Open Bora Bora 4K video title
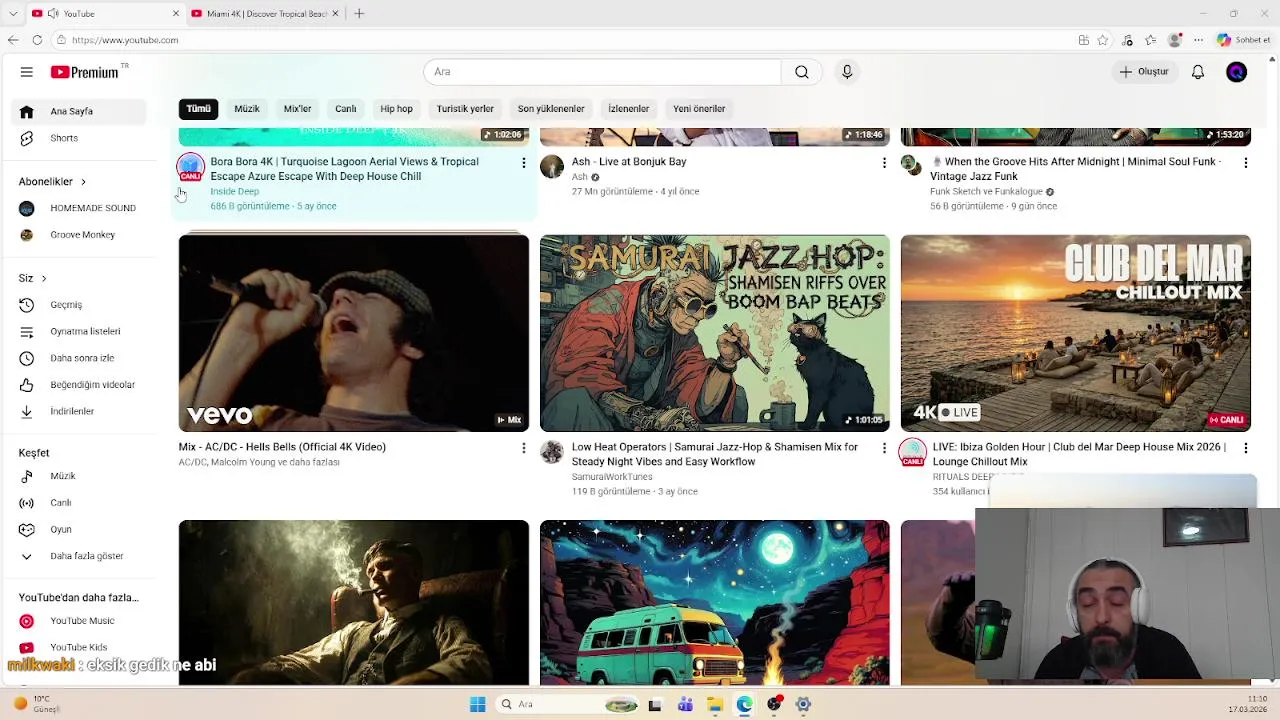The height and width of the screenshot is (720, 1280). point(344,169)
